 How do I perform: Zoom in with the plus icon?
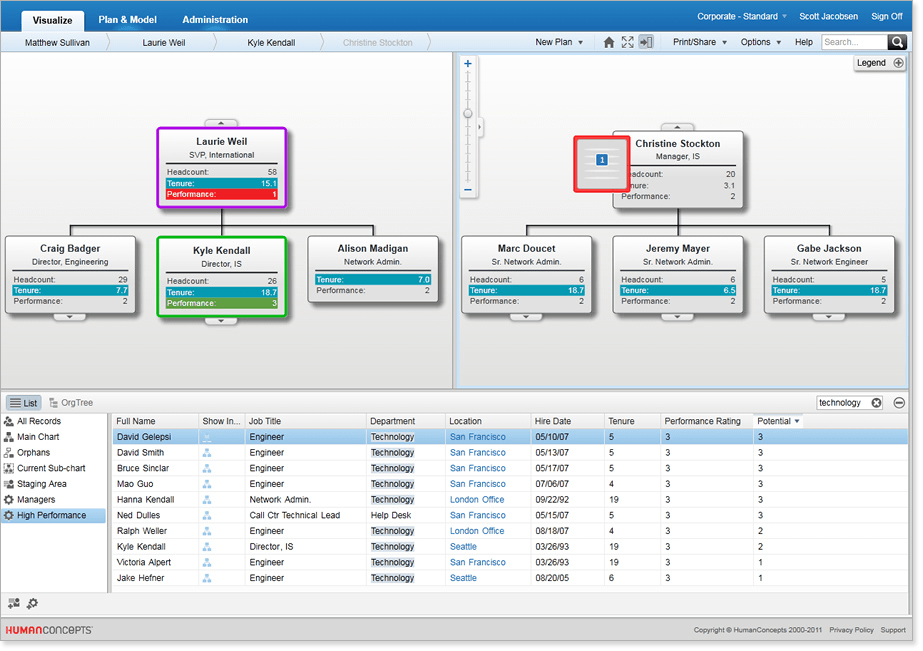(x=468, y=64)
